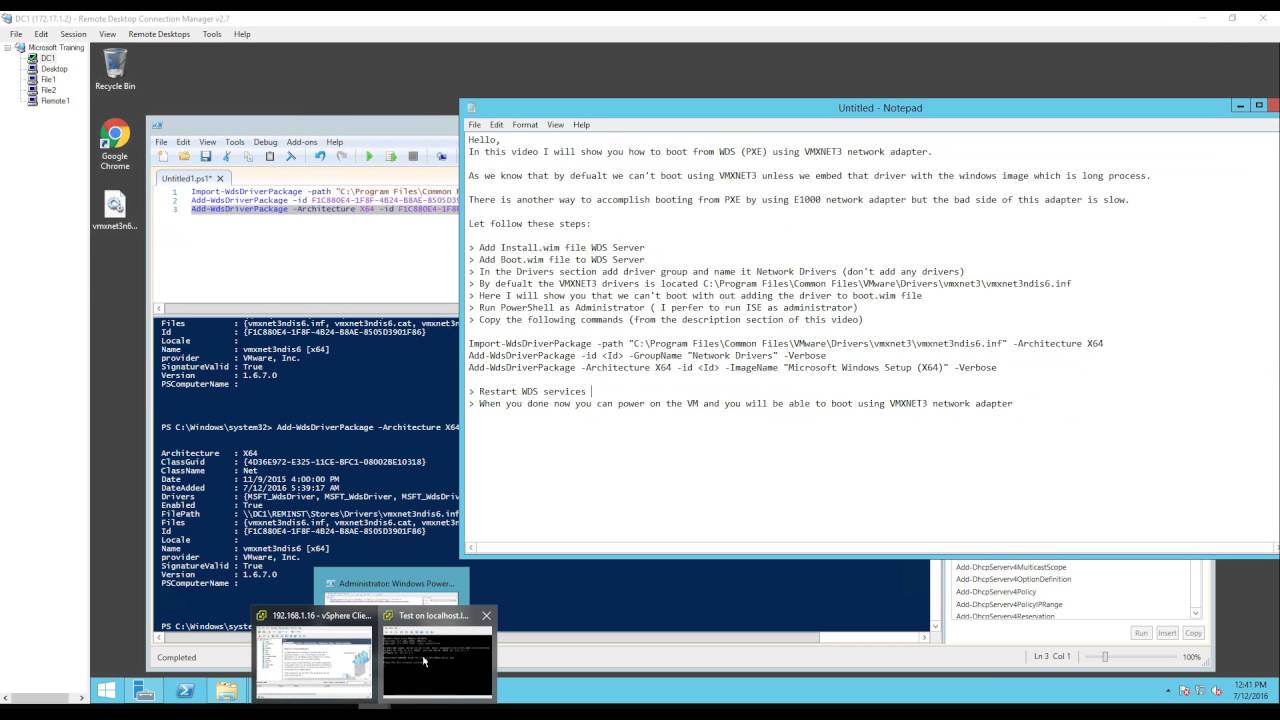Select Add-DhcpServerv4OptionDefinition command
Image resolution: width=1280 pixels, height=720 pixels.
1013,579
